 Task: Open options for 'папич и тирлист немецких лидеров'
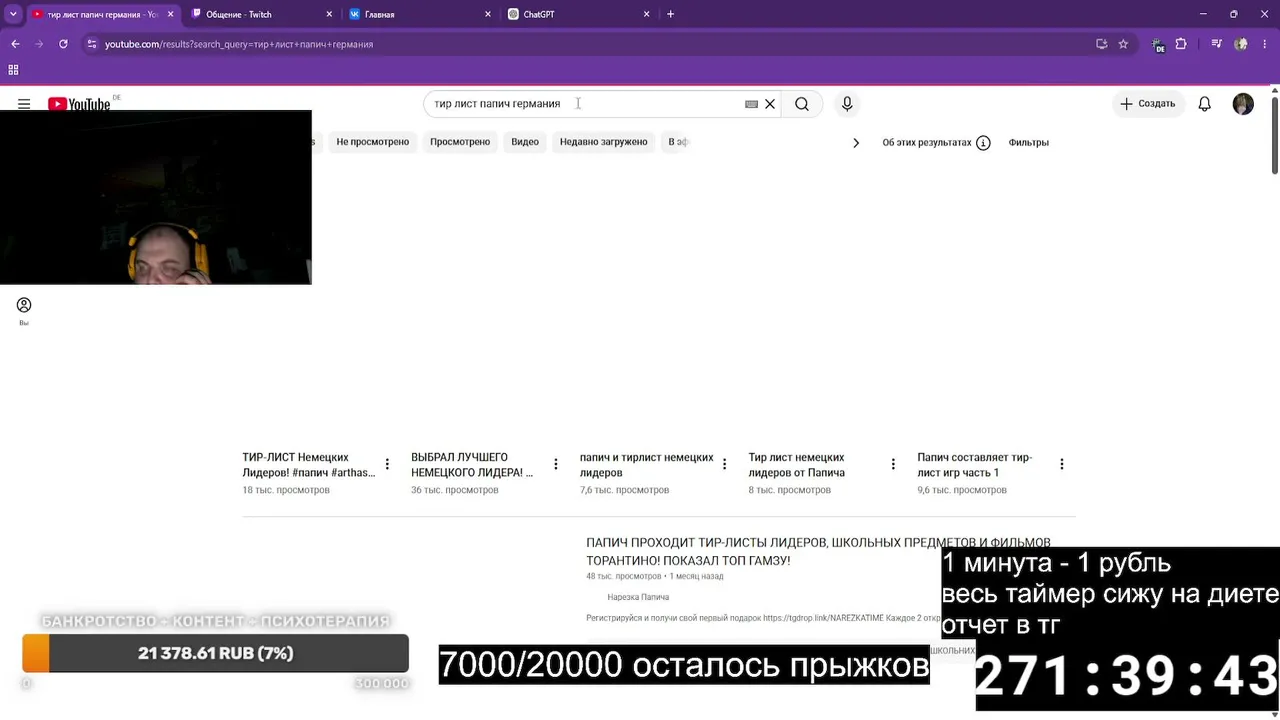pyautogui.click(x=724, y=464)
